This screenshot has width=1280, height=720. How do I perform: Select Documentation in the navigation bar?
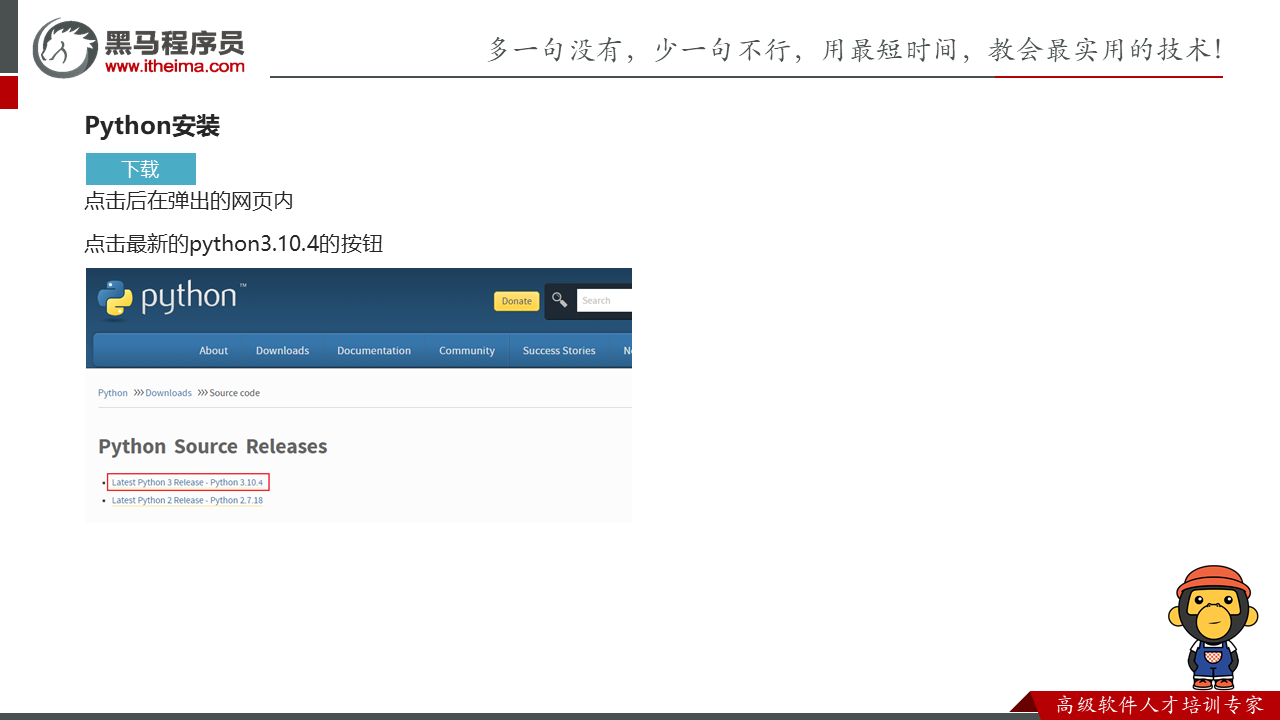tap(374, 351)
